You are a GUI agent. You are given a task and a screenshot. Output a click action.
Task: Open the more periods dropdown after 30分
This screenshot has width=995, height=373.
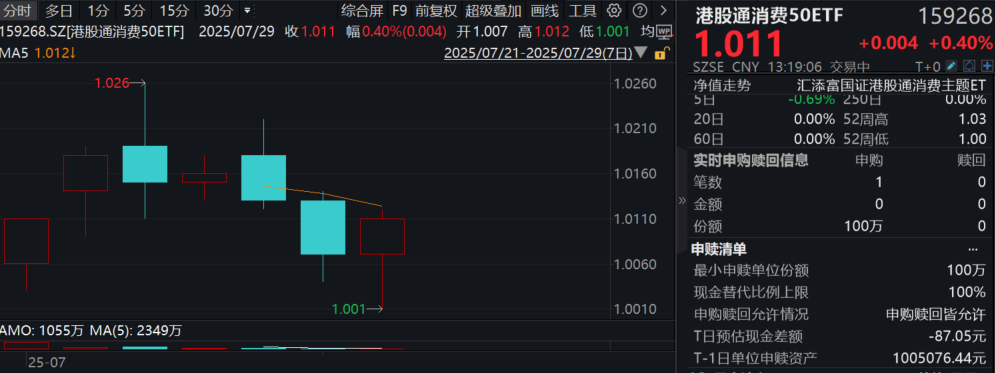tap(247, 11)
